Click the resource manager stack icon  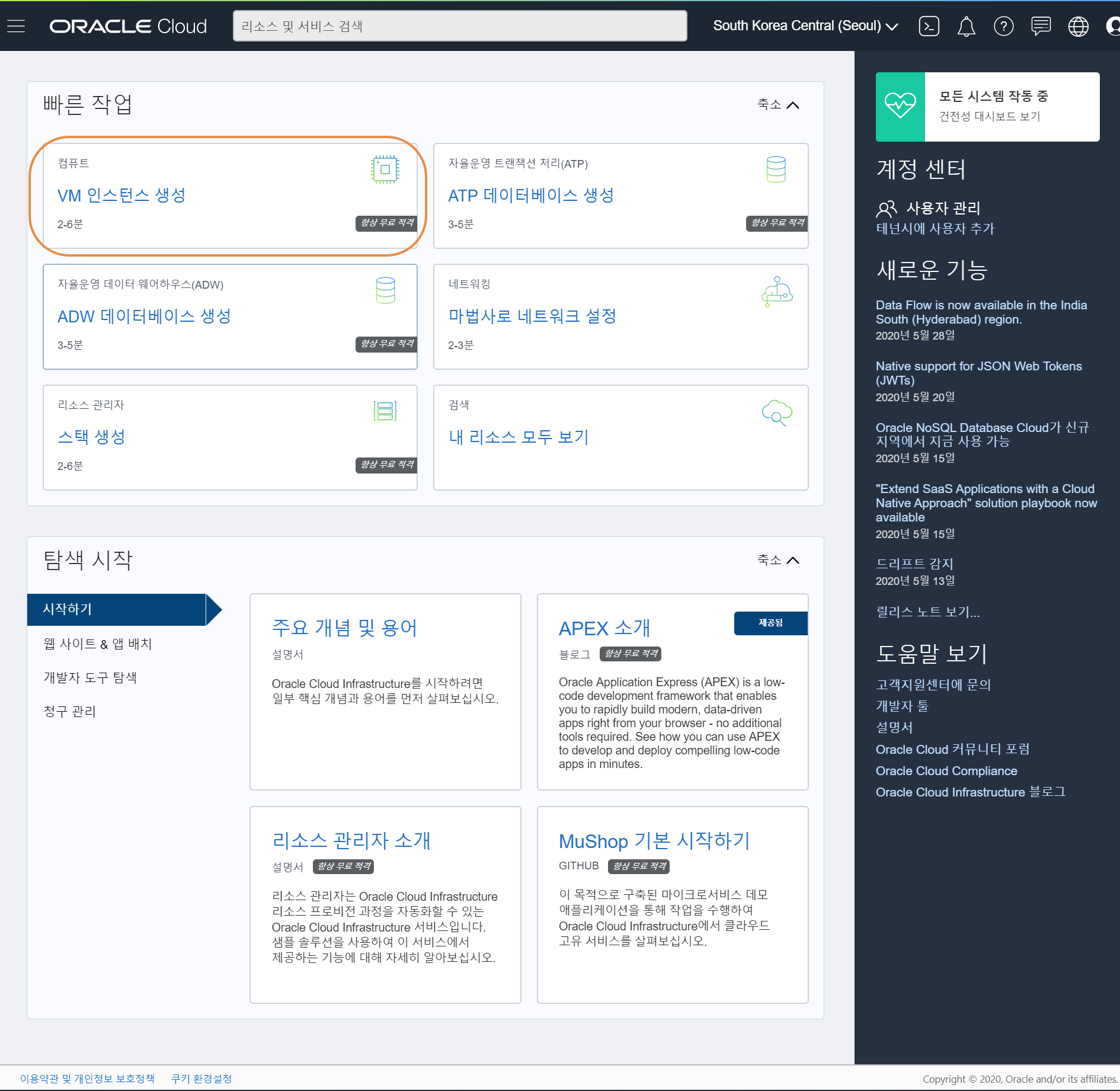(x=385, y=411)
